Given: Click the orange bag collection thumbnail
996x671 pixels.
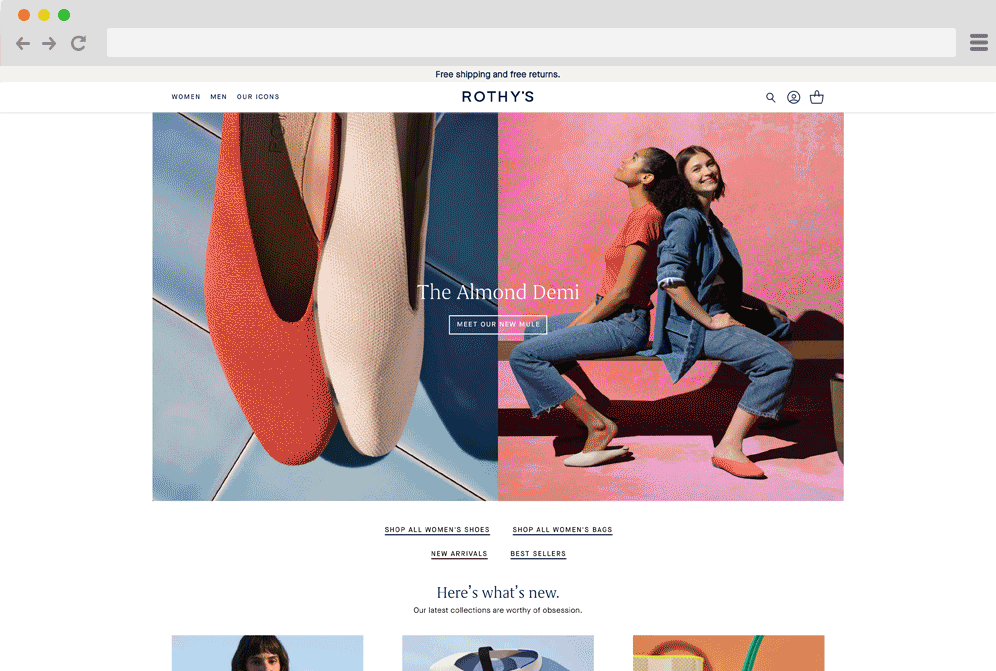Looking at the screenshot, I should pyautogui.click(x=728, y=652).
